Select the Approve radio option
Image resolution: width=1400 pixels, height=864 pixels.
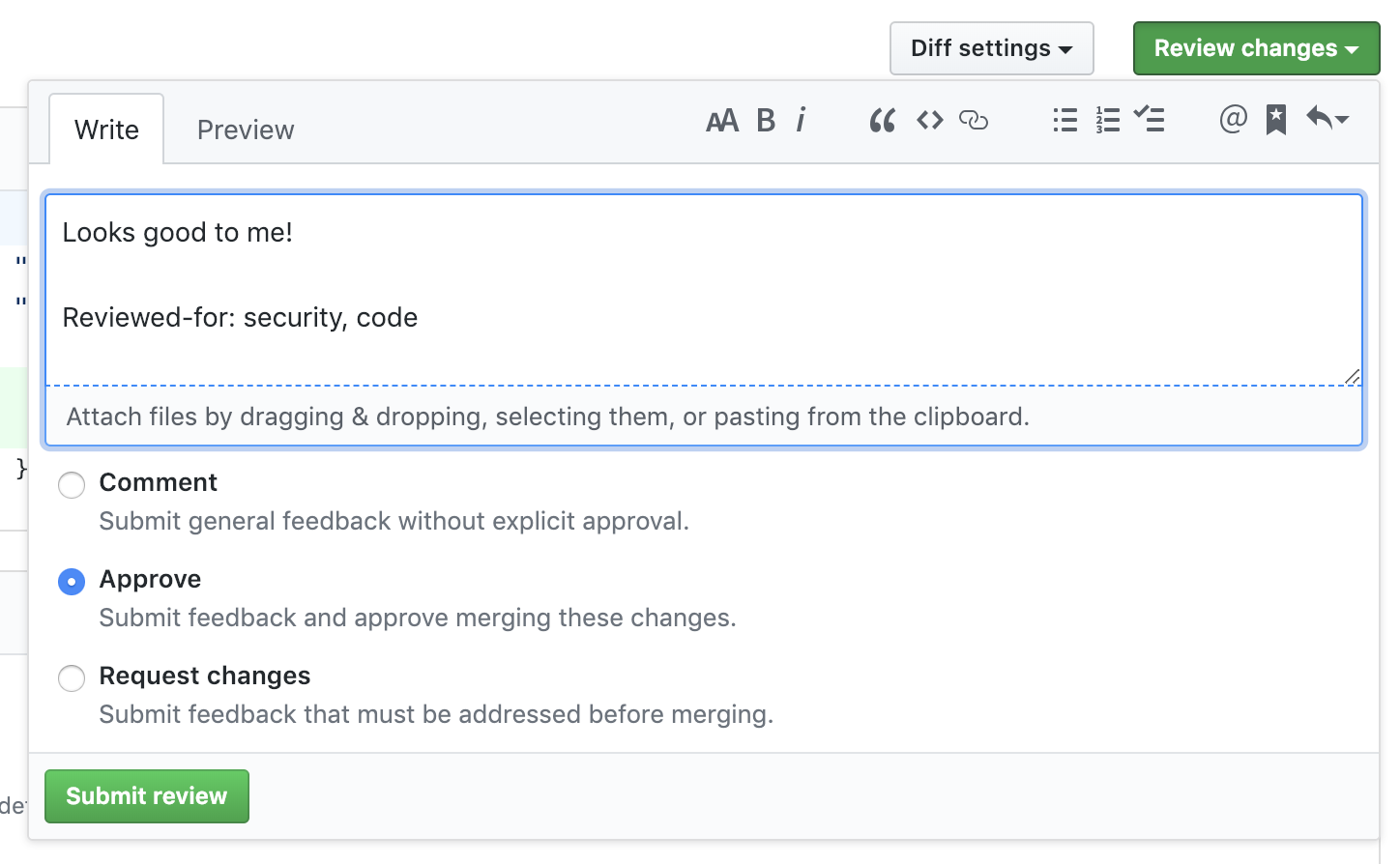[72, 581]
